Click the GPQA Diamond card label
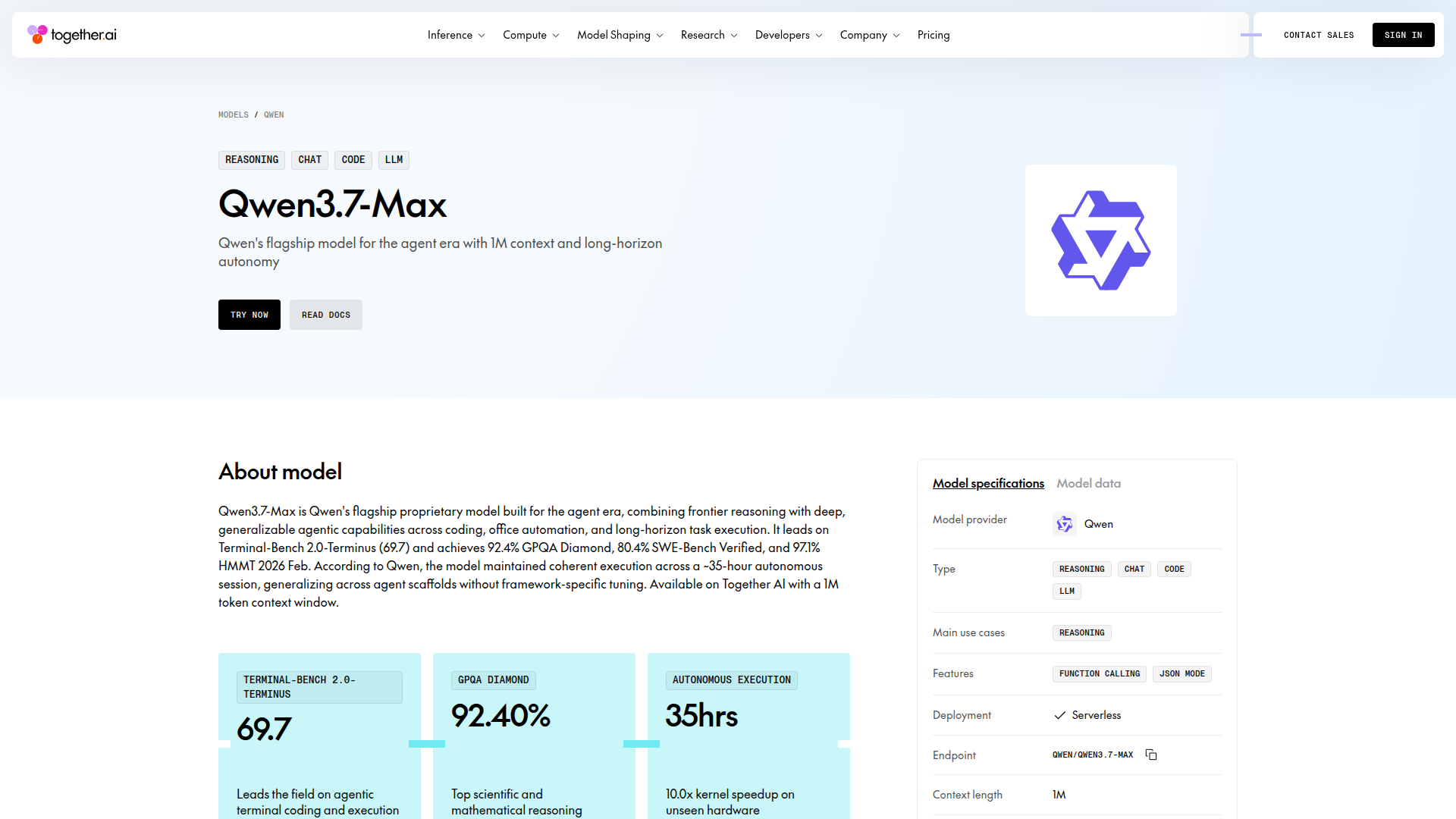This screenshot has height=819, width=1456. click(494, 680)
